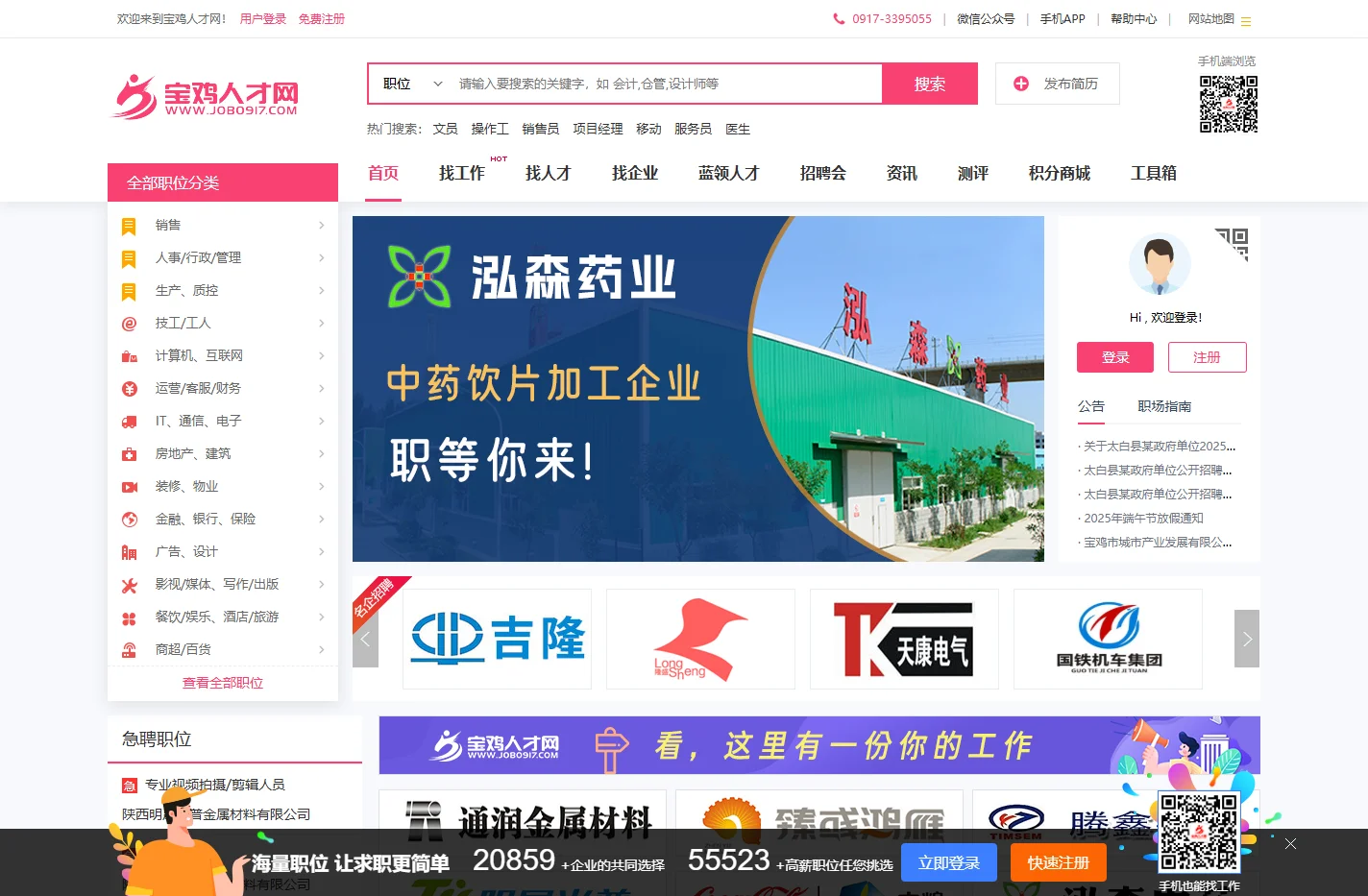1368x896 pixels.
Task: Click the bottom bar QR code
Action: pos(1199,833)
